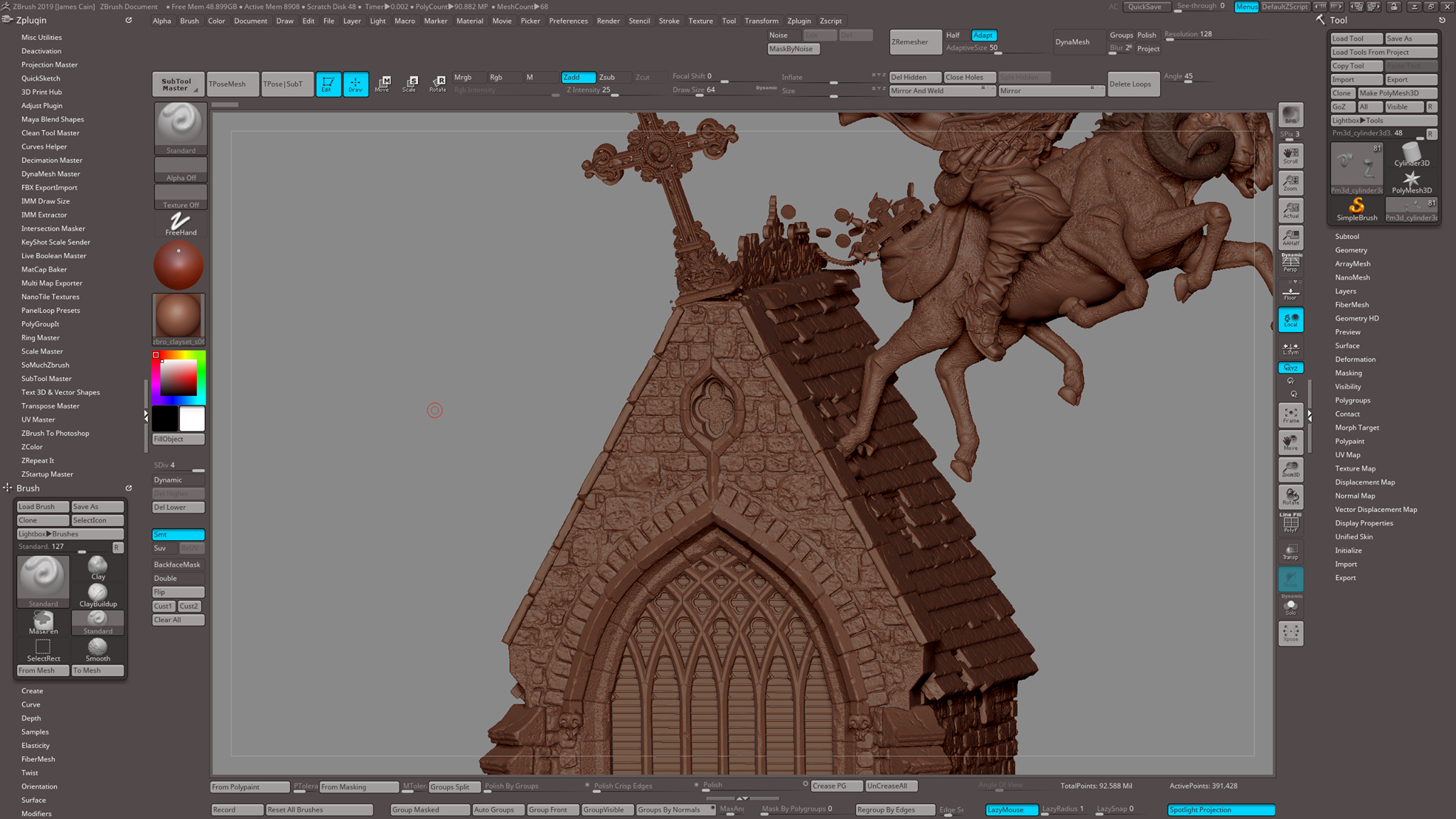Click the Zoom canvas icon
This screenshot has height=819, width=1456.
[x=1290, y=183]
